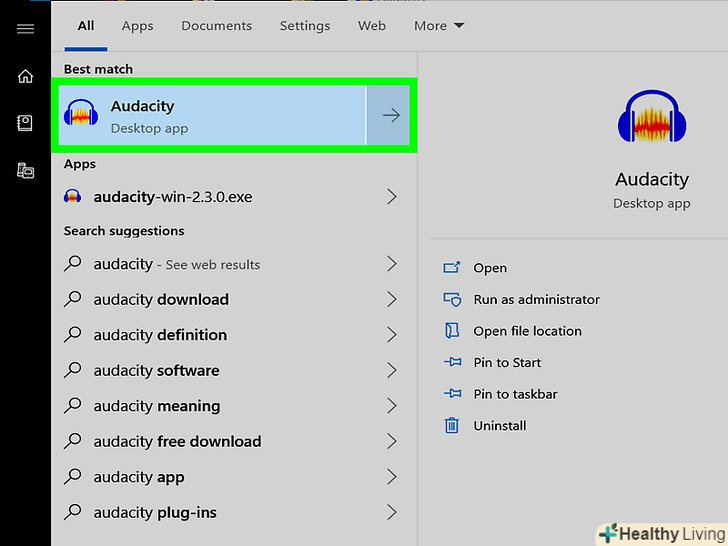Click the search icon beside "audacity plug-ins"

coord(72,512)
